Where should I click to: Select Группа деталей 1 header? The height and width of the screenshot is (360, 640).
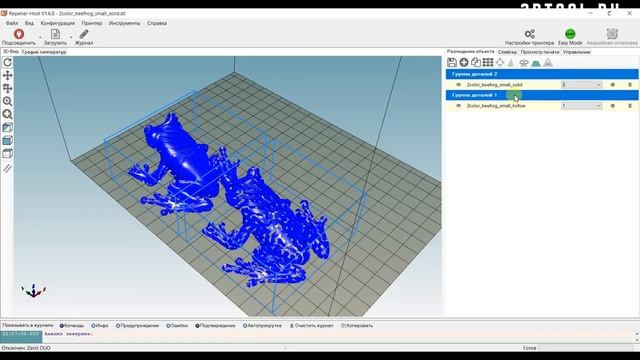click(x=542, y=95)
